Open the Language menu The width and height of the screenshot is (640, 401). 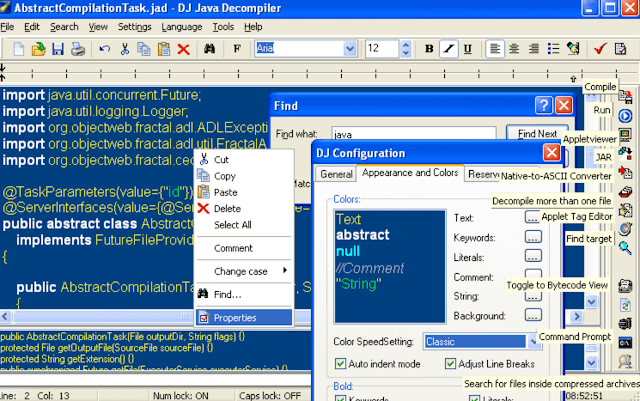(182, 27)
